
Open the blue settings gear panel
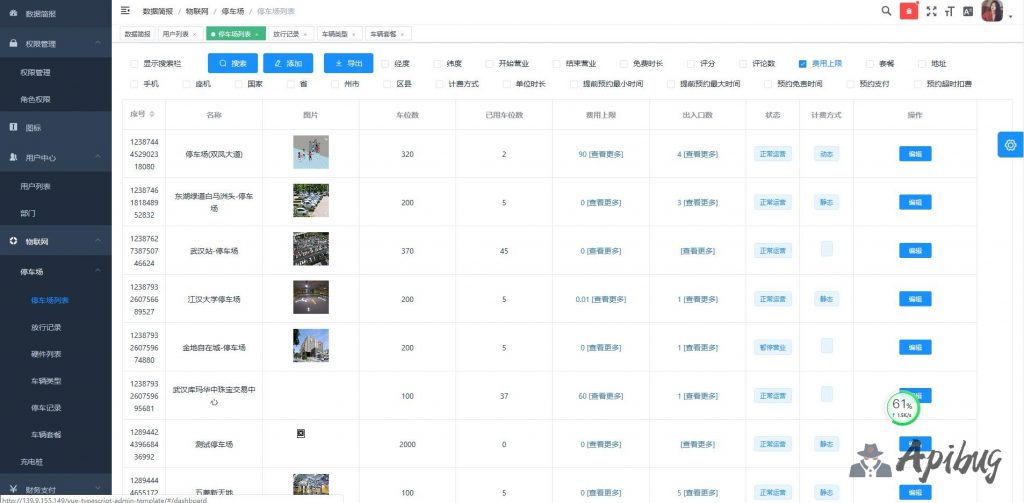(x=1010, y=145)
